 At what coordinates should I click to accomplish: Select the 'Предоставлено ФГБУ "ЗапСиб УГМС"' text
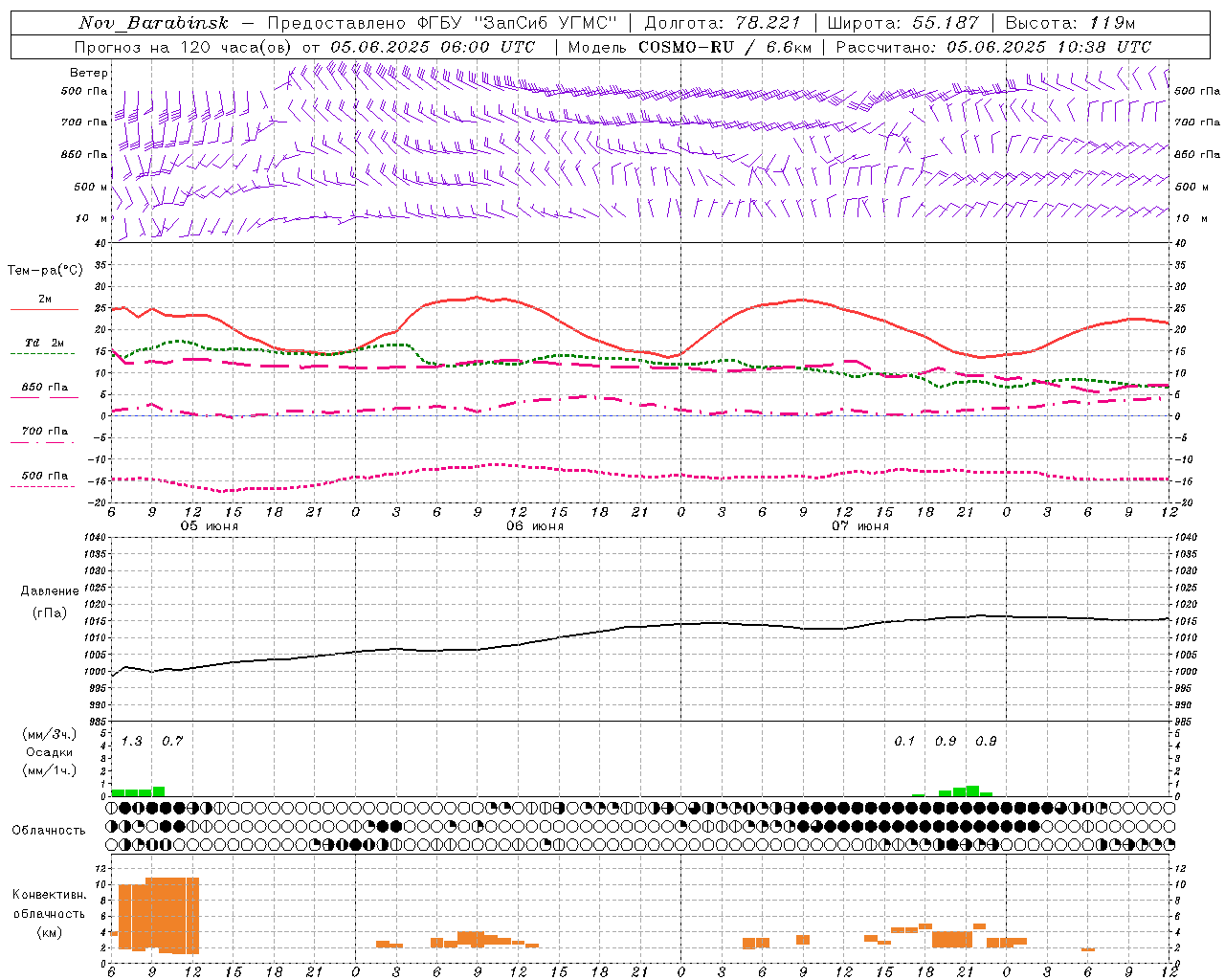pos(442,23)
